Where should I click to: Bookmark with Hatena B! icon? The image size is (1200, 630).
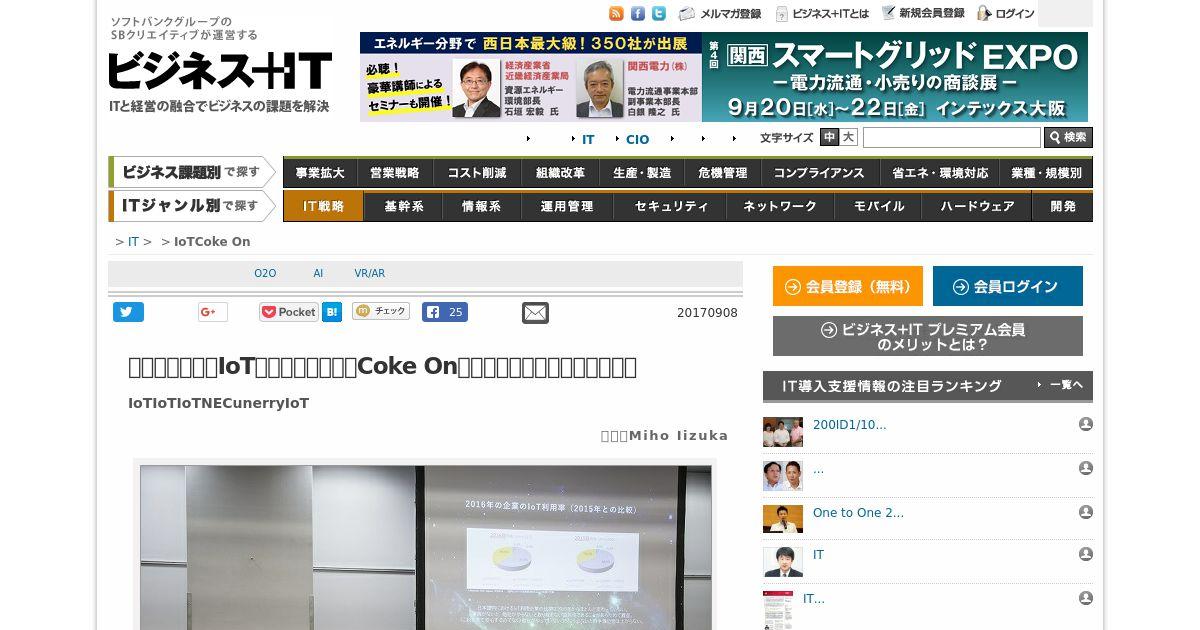pos(332,312)
